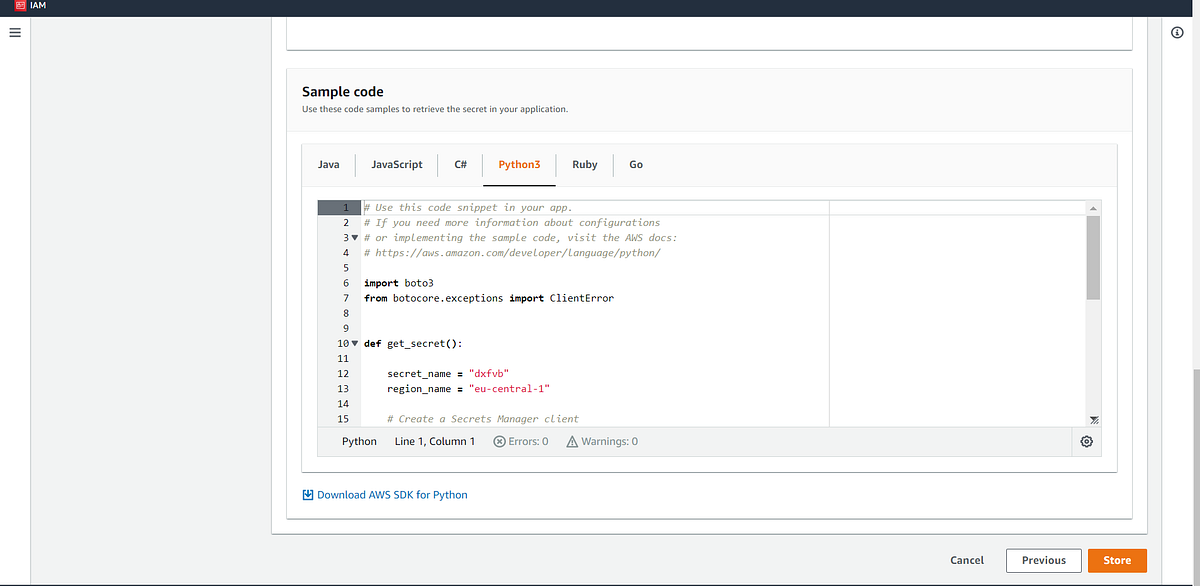
Task: Collapse the get_secret function fold on line 10
Action: click(x=354, y=343)
